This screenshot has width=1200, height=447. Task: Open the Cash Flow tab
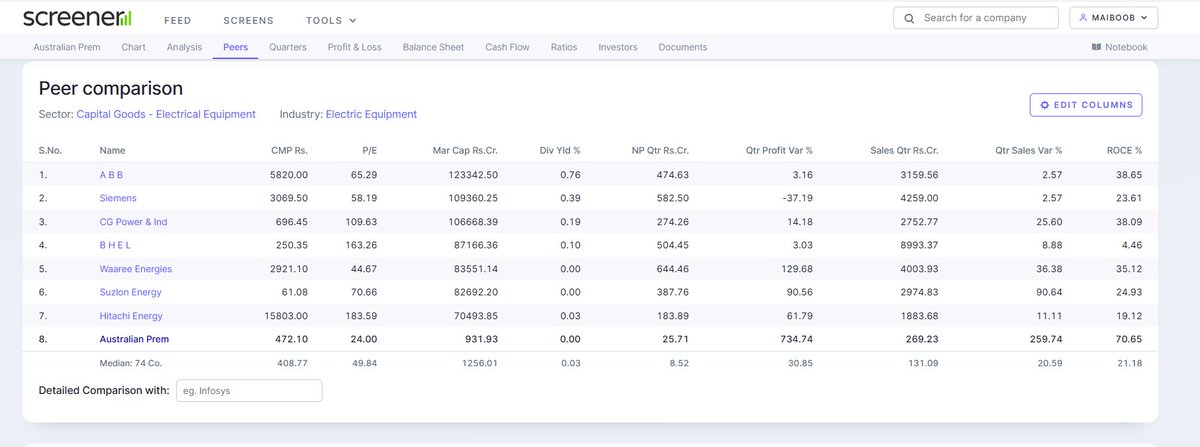(508, 47)
